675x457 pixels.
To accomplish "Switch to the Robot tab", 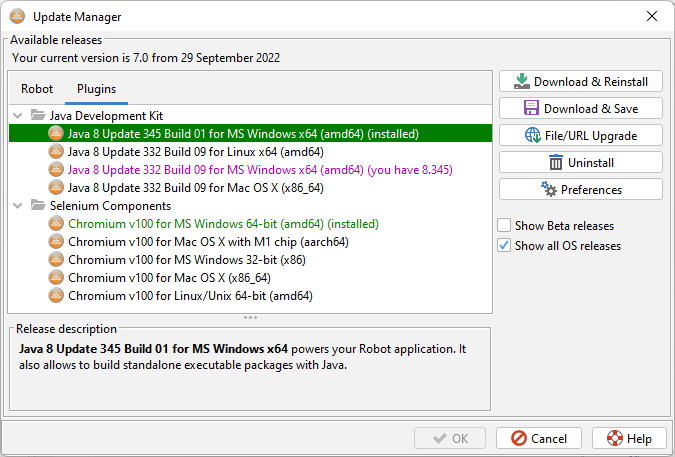I will pyautogui.click(x=37, y=89).
